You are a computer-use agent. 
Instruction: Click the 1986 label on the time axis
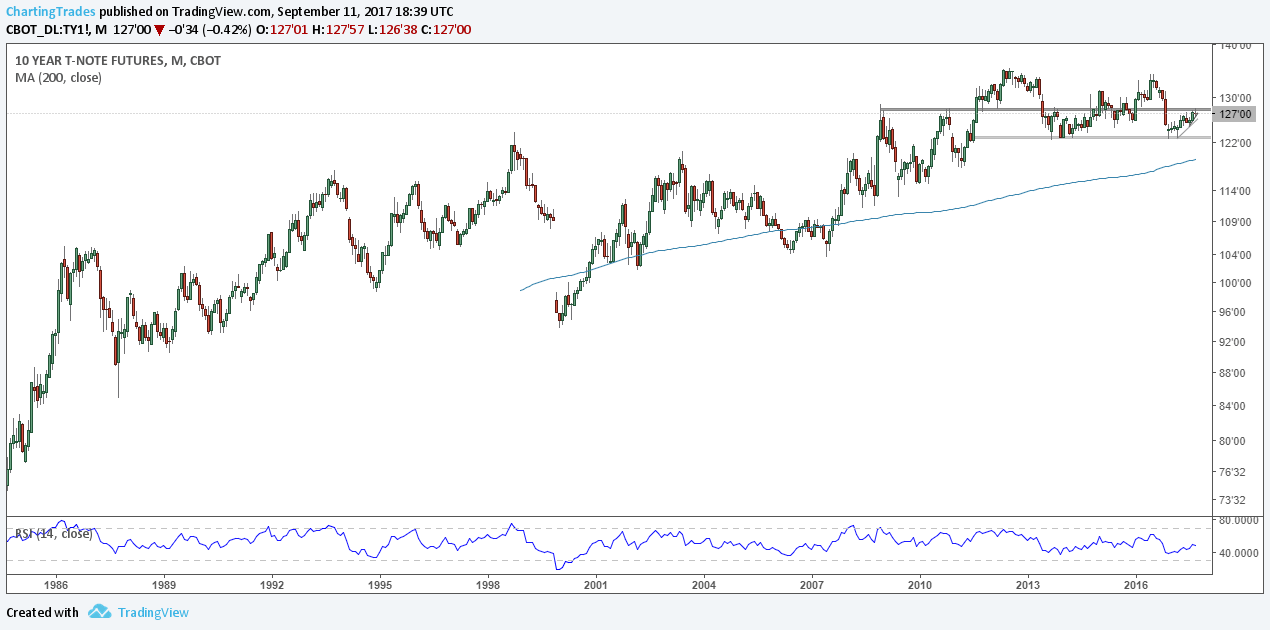56,584
